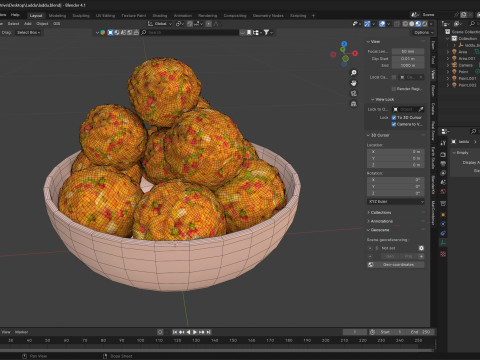Open the Physics properties tab icon
480x360 pixels.
coord(443,224)
